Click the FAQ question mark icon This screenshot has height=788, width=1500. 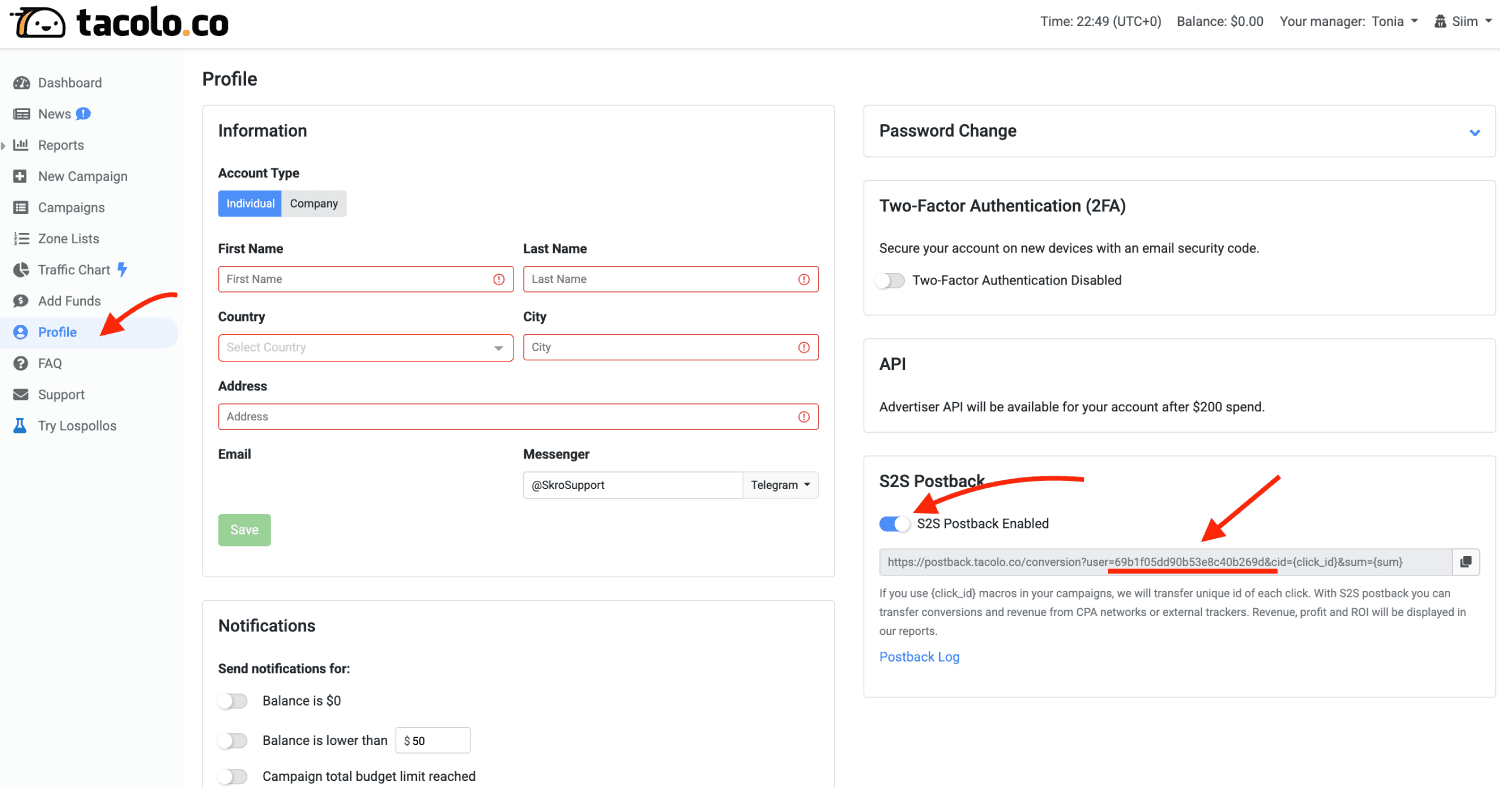(20, 363)
